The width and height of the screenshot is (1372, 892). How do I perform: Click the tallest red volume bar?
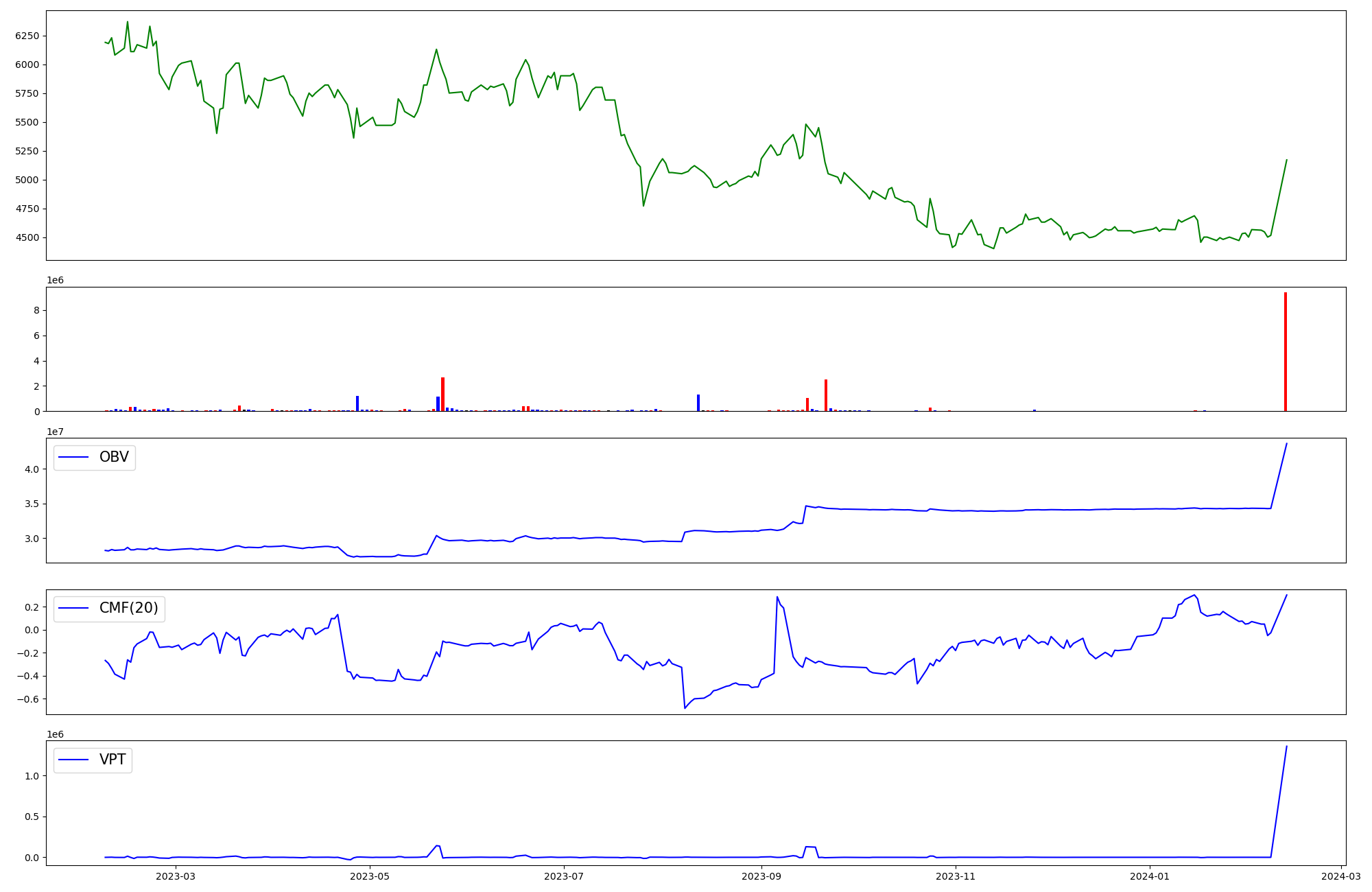point(1286,351)
